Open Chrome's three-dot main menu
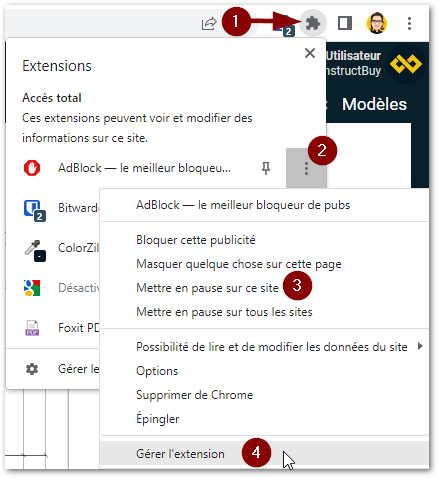 pyautogui.click(x=409, y=23)
